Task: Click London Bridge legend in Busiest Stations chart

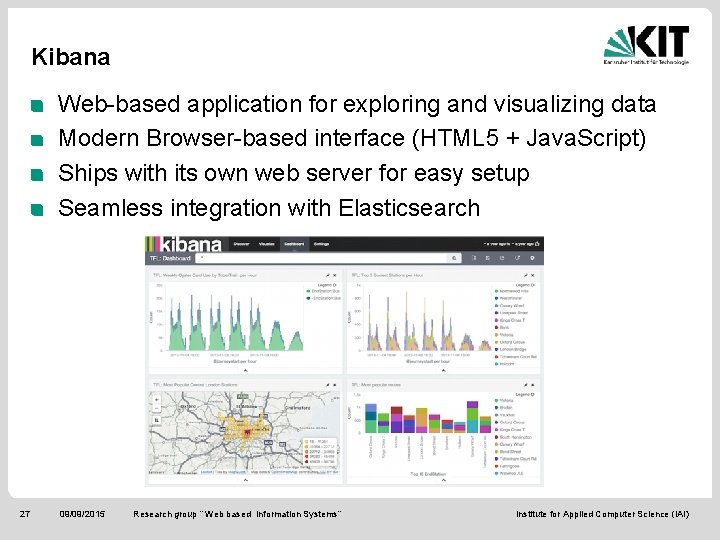Action: [x=511, y=349]
